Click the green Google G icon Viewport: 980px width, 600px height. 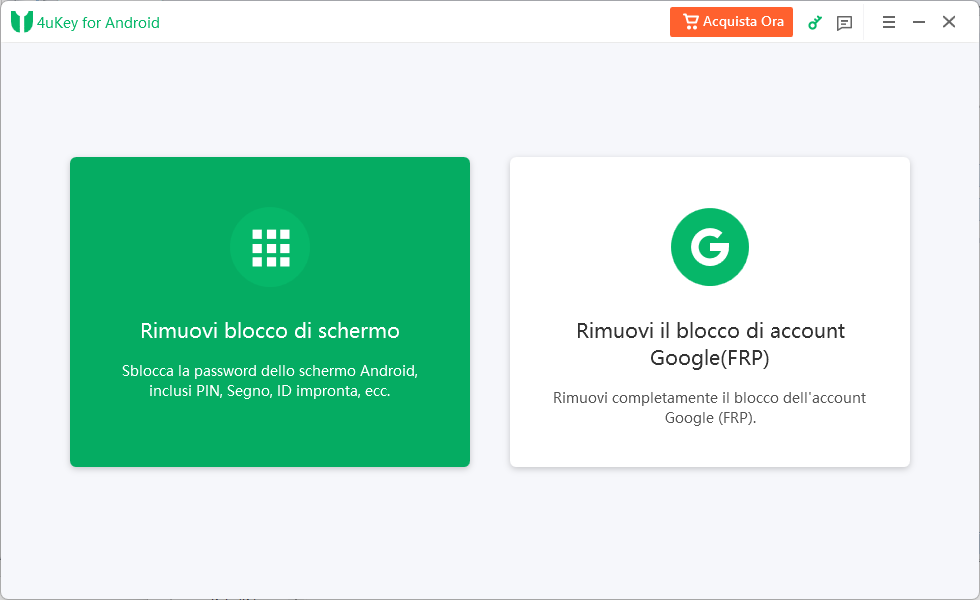click(710, 247)
